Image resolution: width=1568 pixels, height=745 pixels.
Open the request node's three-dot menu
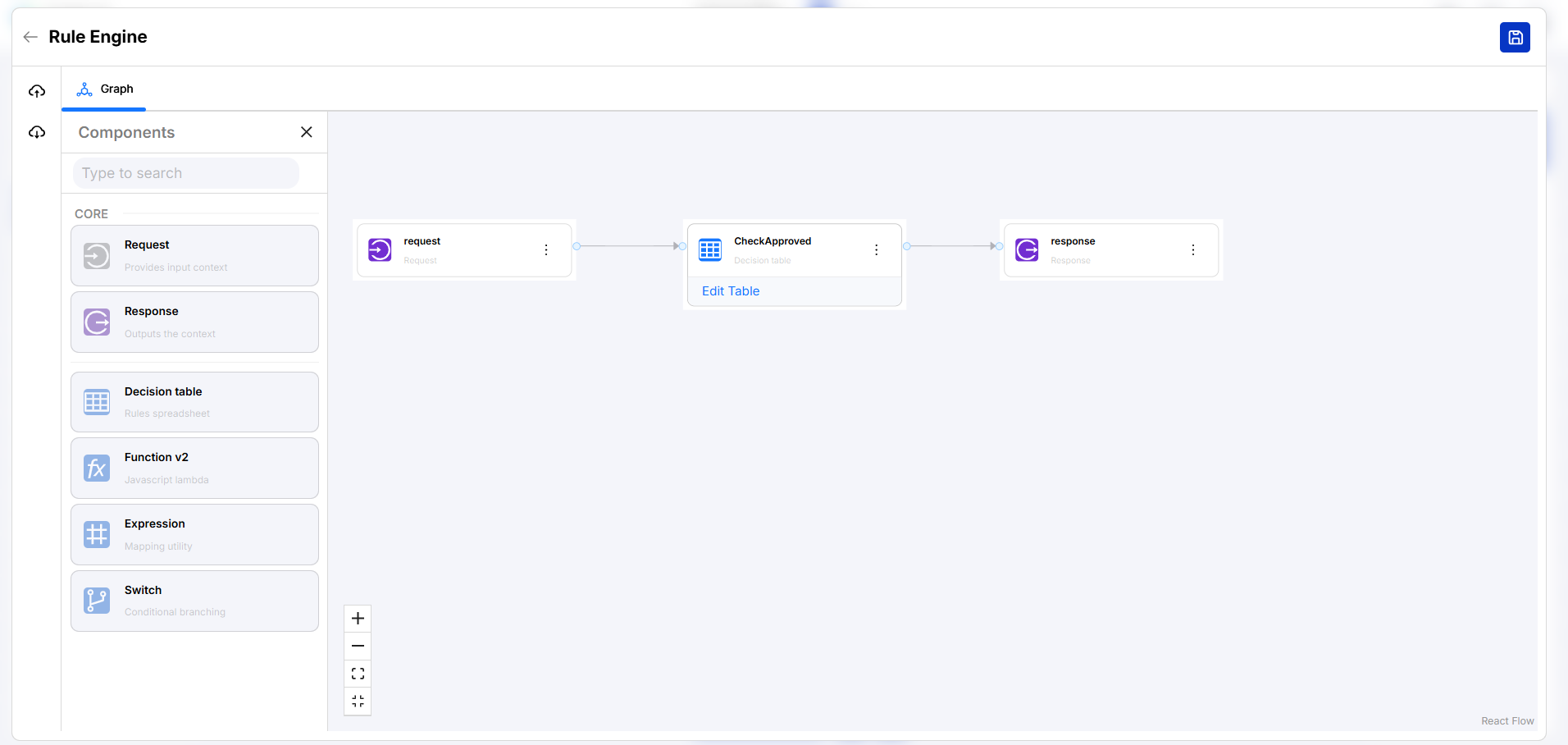(546, 250)
